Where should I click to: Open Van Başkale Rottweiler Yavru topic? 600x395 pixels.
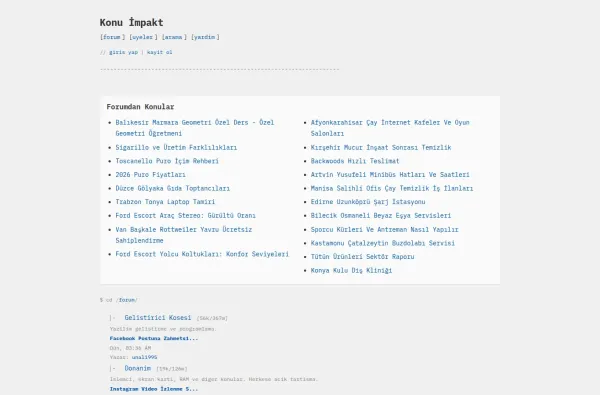point(184,235)
